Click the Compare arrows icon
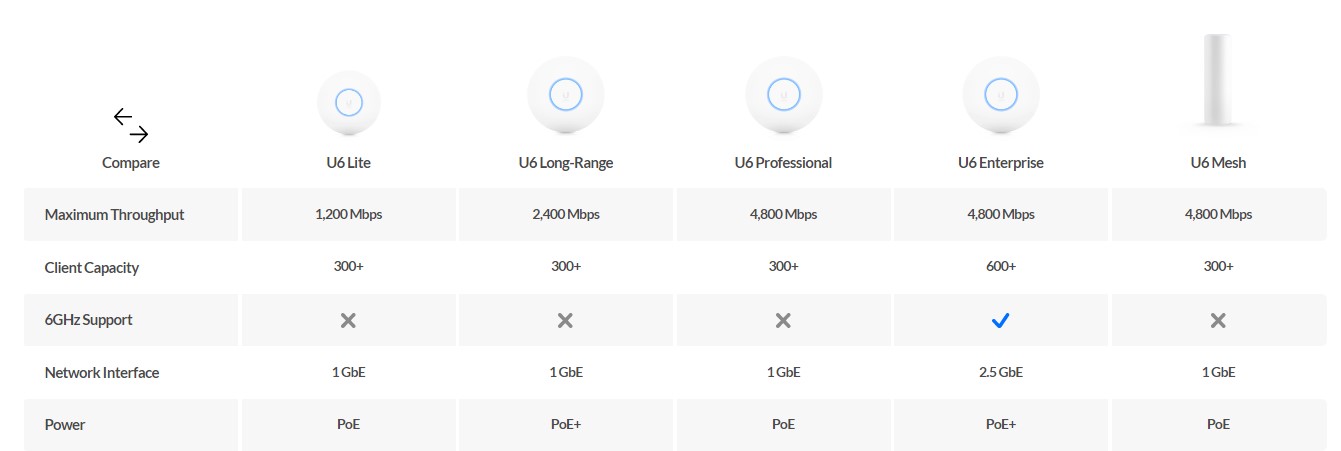Screen dimensions: 1341x451 coord(131,125)
